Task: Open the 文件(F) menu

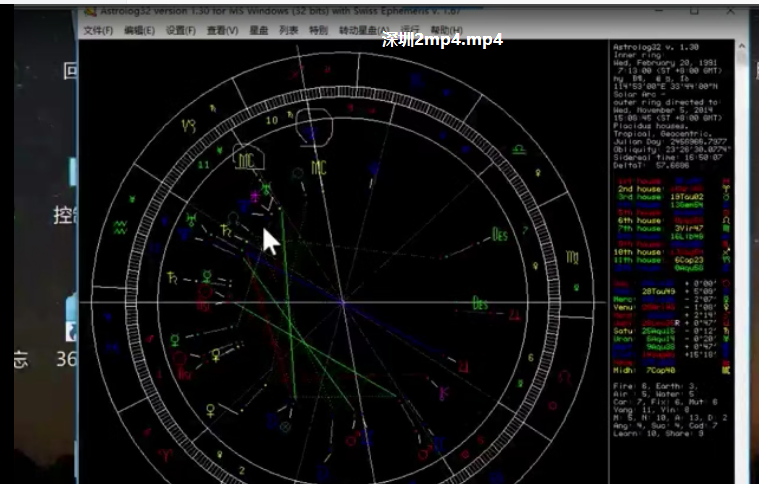Action: click(x=98, y=30)
